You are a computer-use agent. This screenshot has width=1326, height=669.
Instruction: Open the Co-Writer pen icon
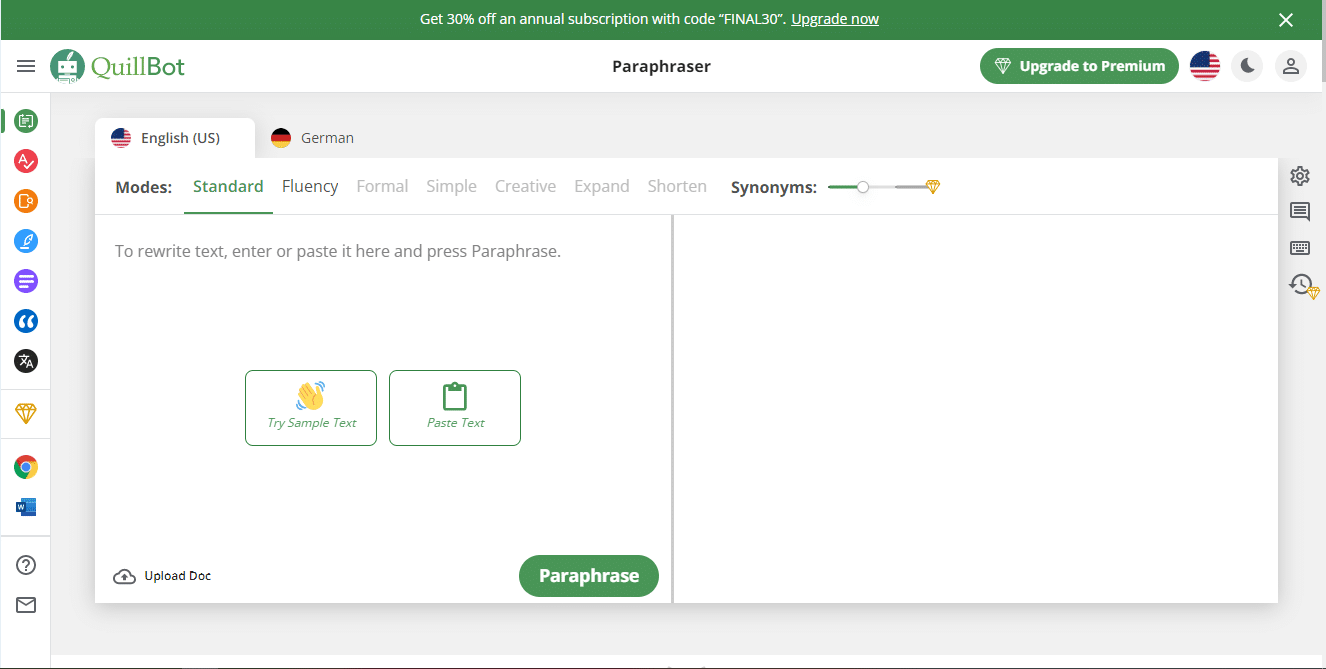pos(26,241)
